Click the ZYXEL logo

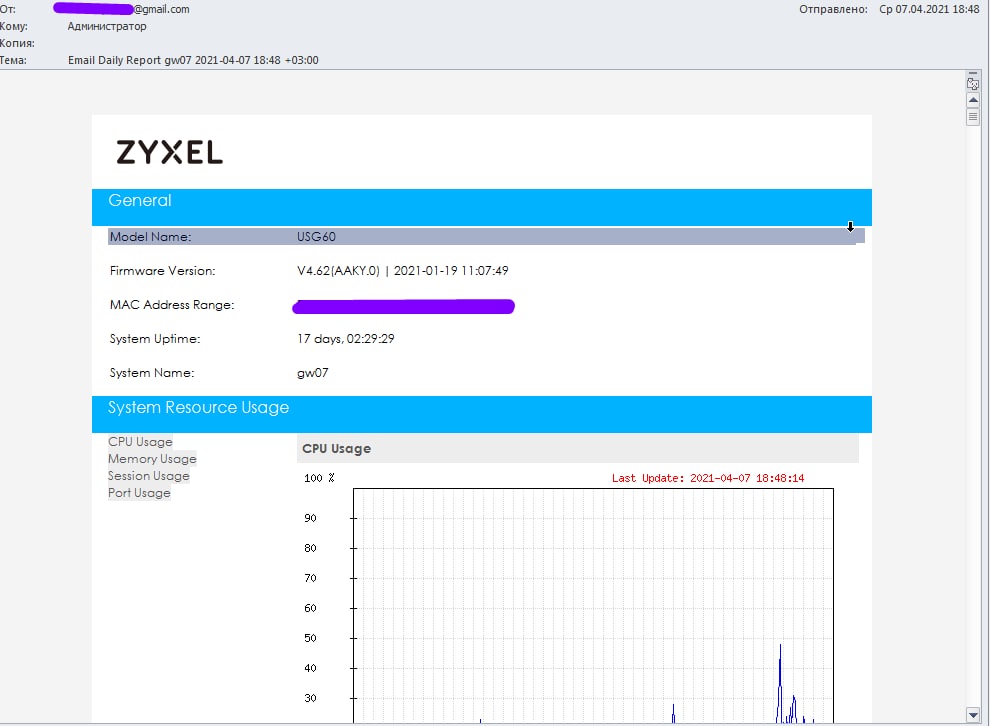pos(170,152)
